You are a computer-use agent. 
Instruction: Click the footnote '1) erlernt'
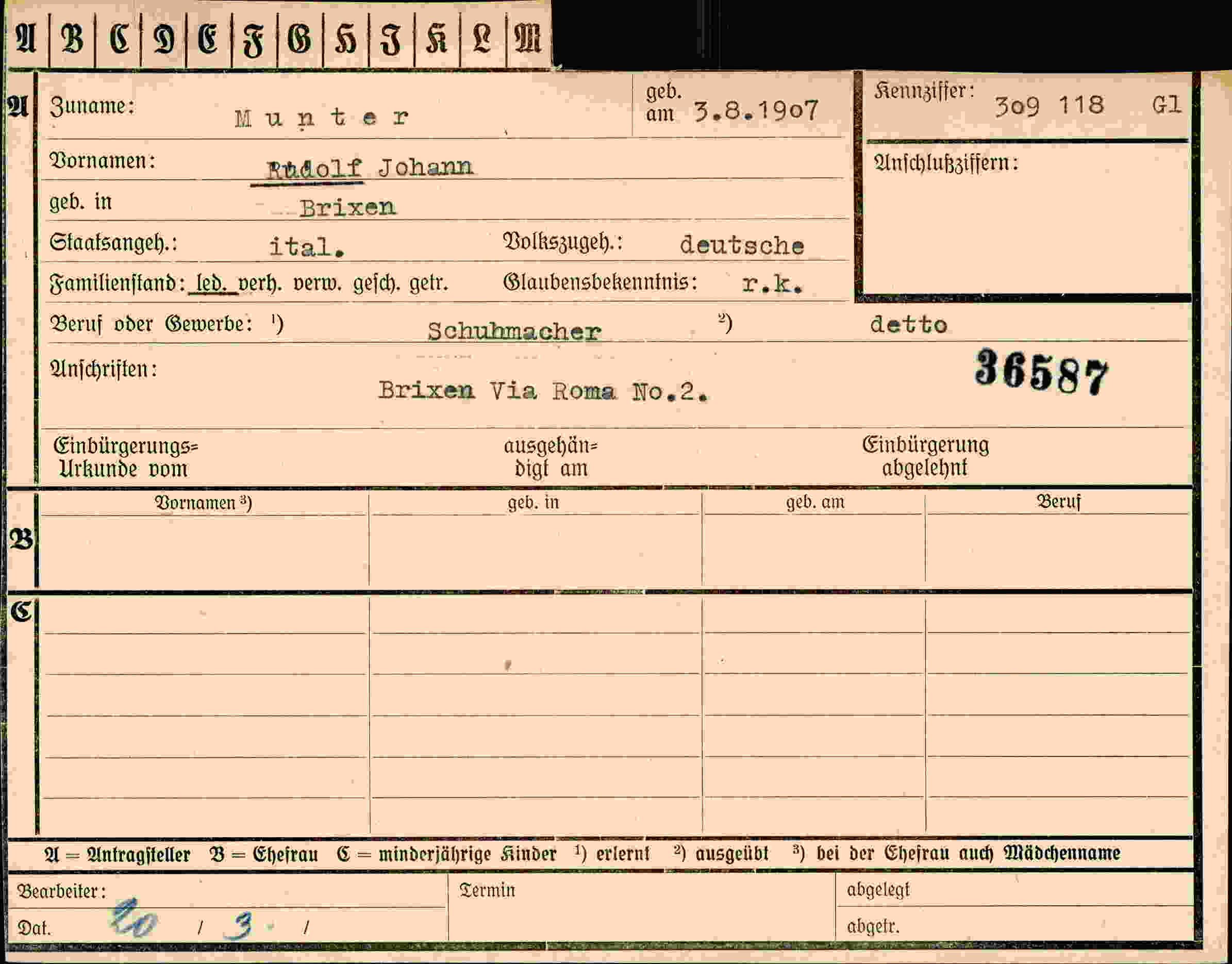(612, 853)
